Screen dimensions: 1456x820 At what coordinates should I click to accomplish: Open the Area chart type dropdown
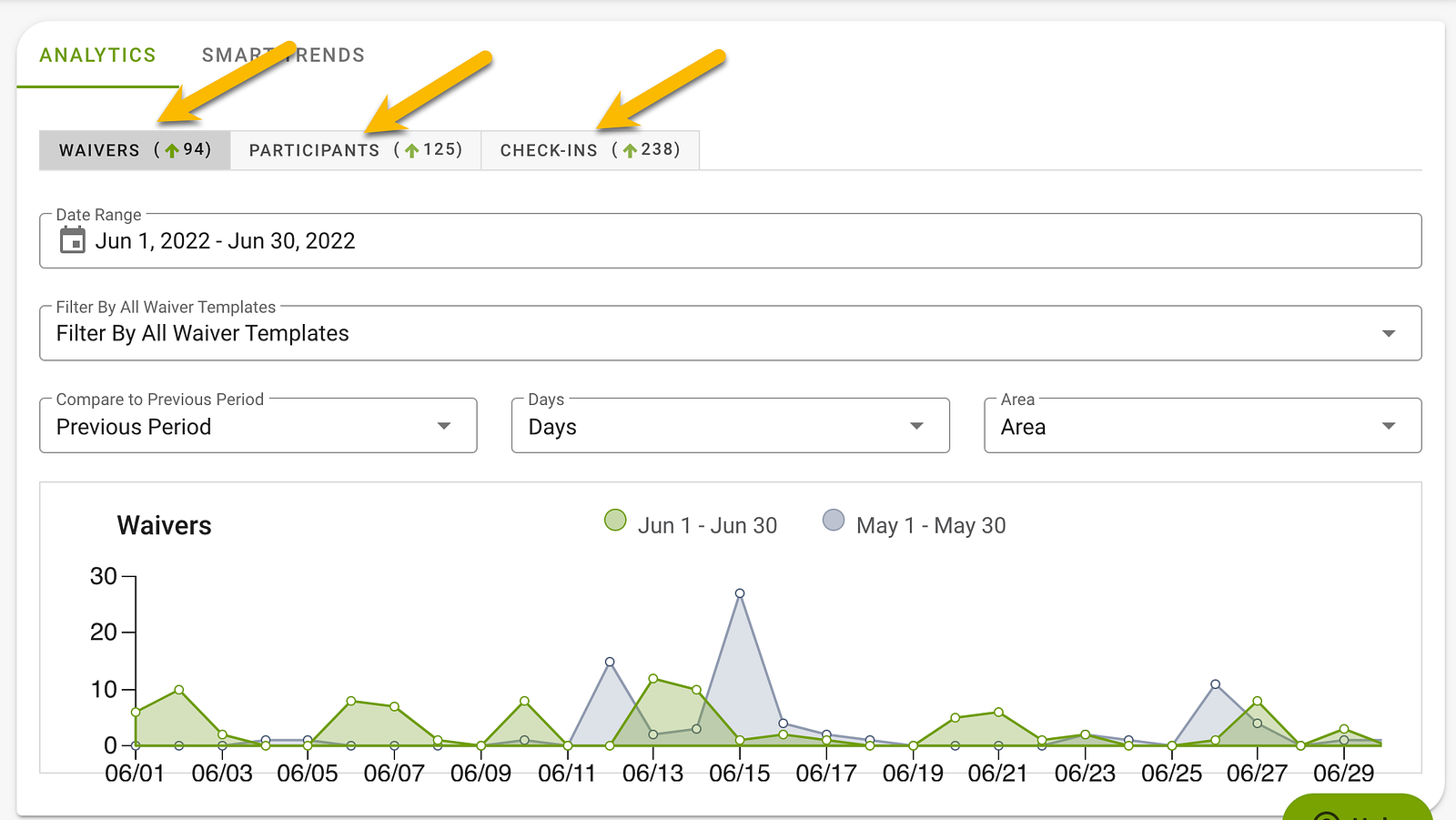pos(1203,425)
